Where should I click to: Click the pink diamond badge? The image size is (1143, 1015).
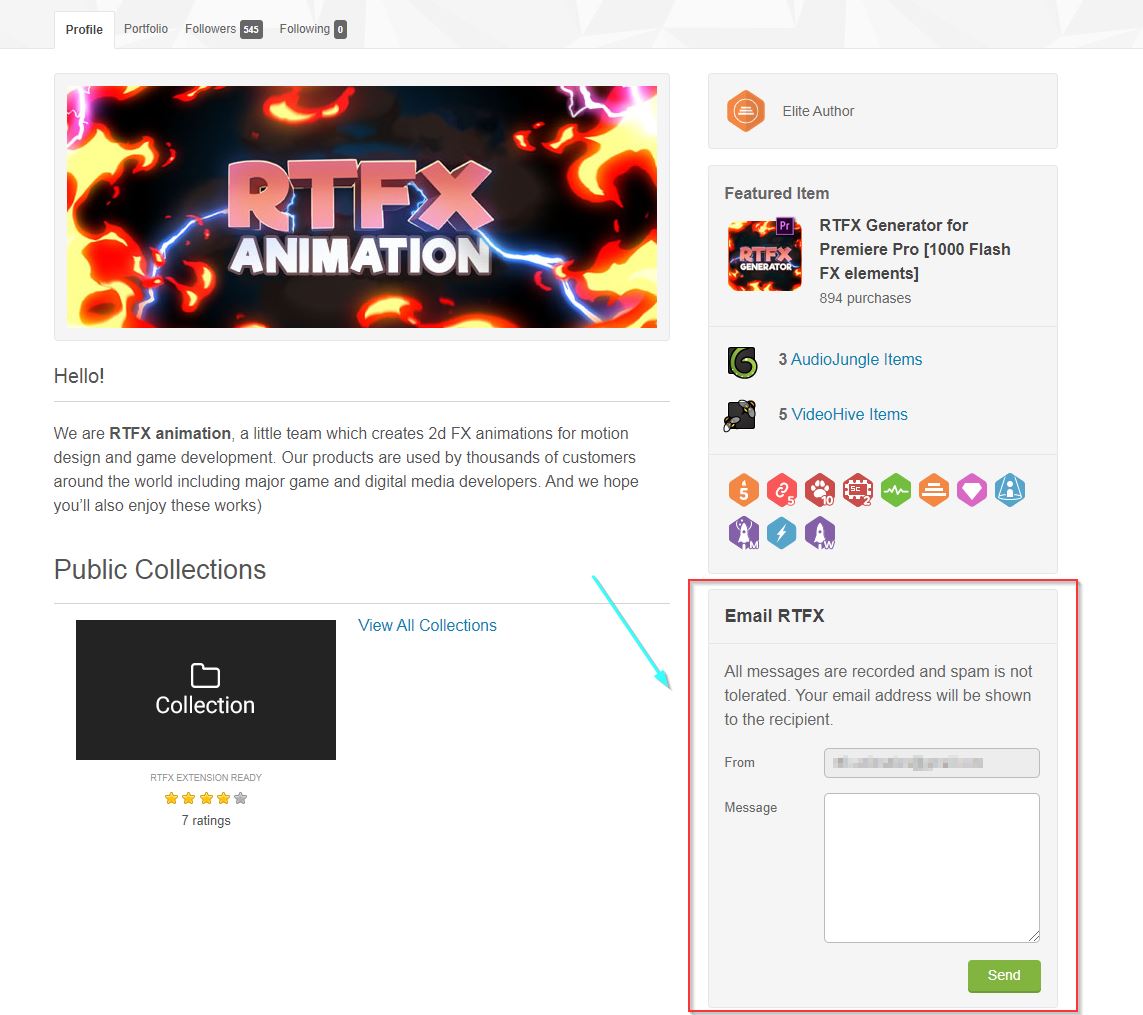coord(971,490)
